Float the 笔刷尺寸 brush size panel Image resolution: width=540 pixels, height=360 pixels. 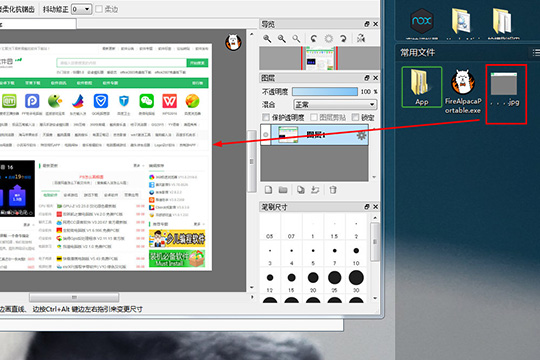(367, 207)
